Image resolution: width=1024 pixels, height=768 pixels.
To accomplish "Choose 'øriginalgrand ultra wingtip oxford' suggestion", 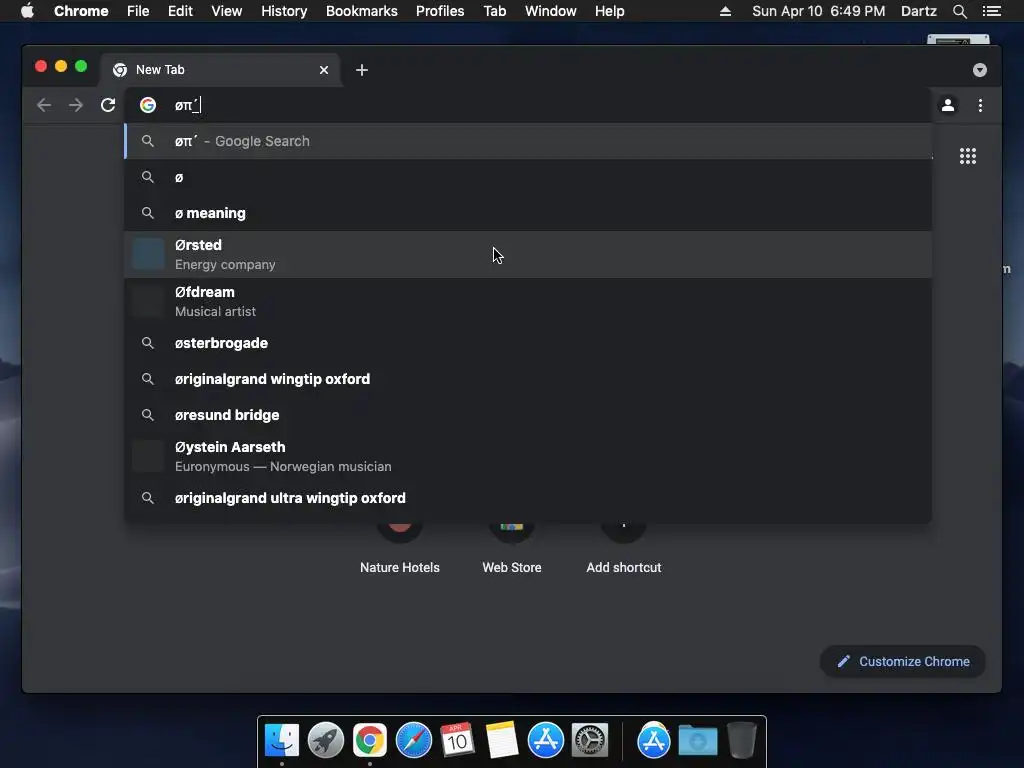I will (528, 498).
